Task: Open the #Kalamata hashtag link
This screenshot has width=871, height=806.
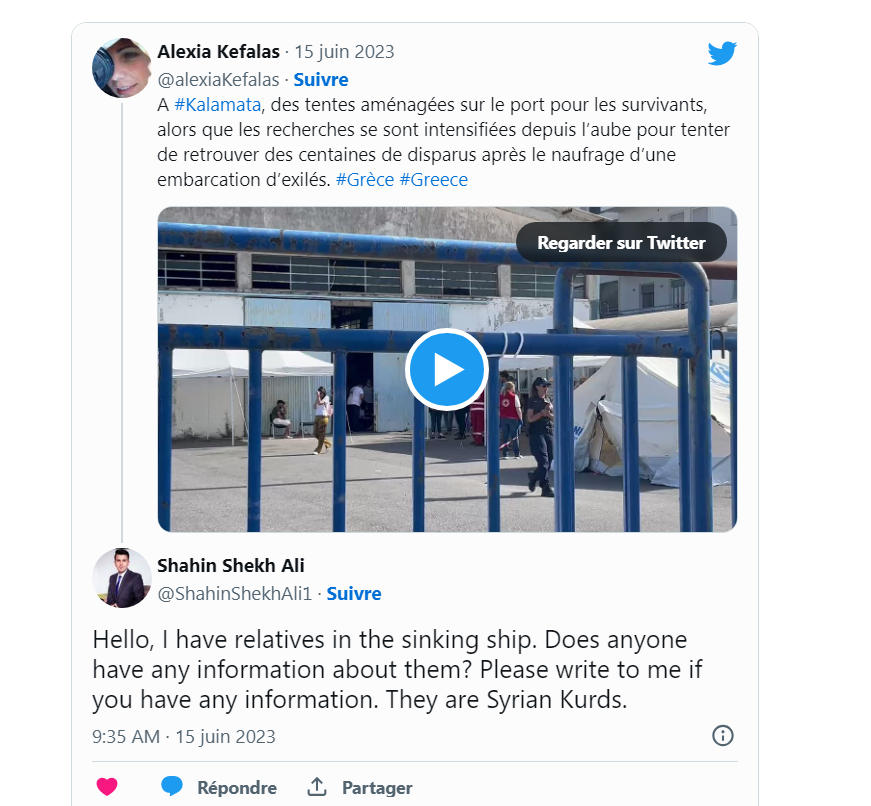Action: pos(217,105)
